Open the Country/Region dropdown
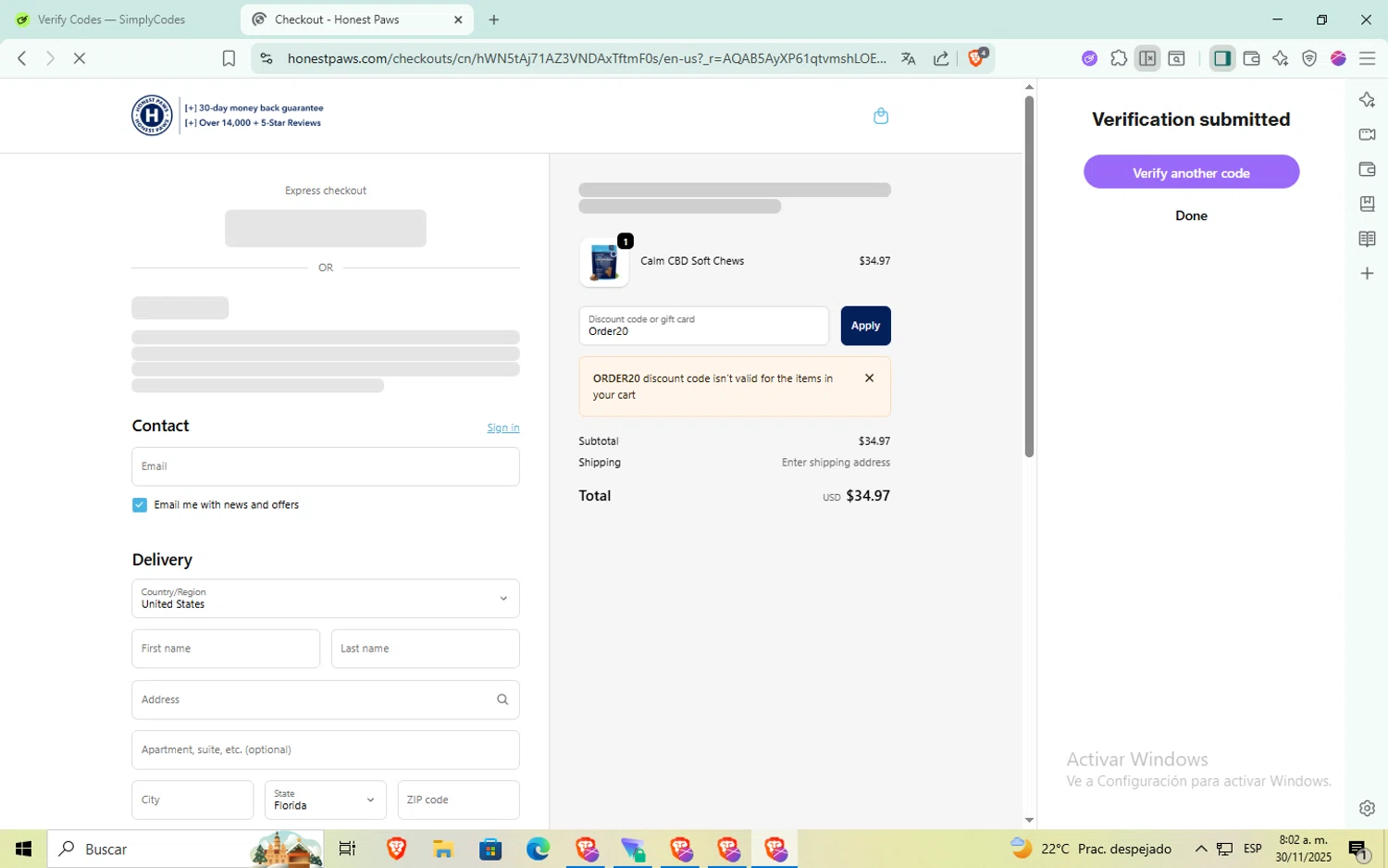Image resolution: width=1388 pixels, height=868 pixels. pyautogui.click(x=326, y=599)
